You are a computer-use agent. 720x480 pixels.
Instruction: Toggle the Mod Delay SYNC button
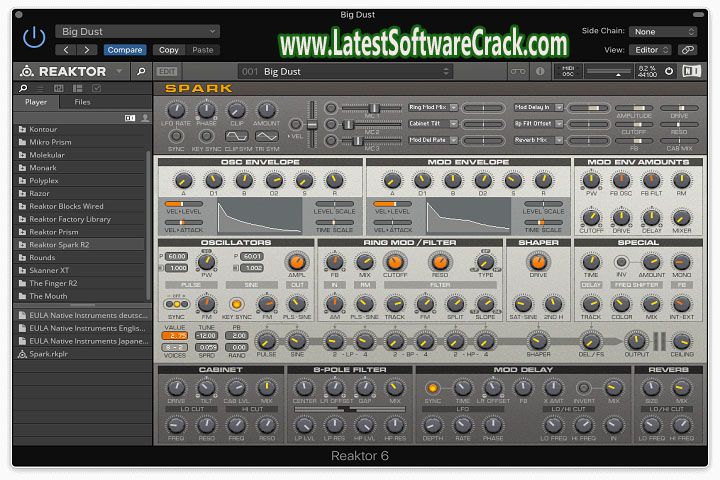point(432,388)
